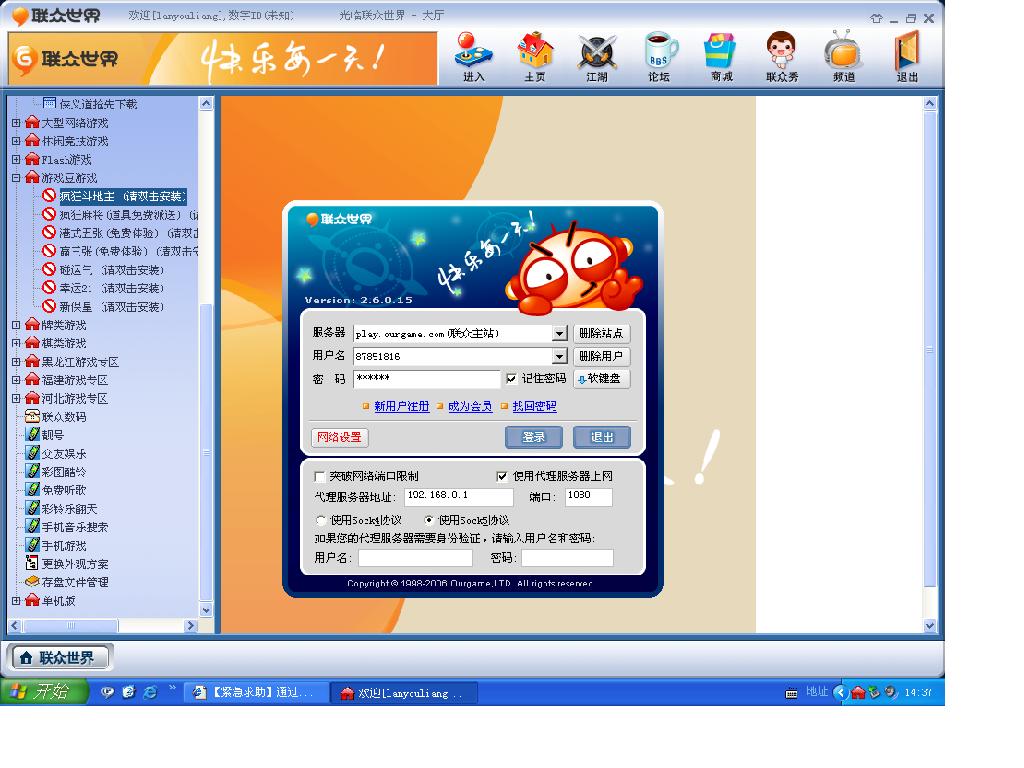Open the 服务器 server dropdown arrow

tap(560, 334)
